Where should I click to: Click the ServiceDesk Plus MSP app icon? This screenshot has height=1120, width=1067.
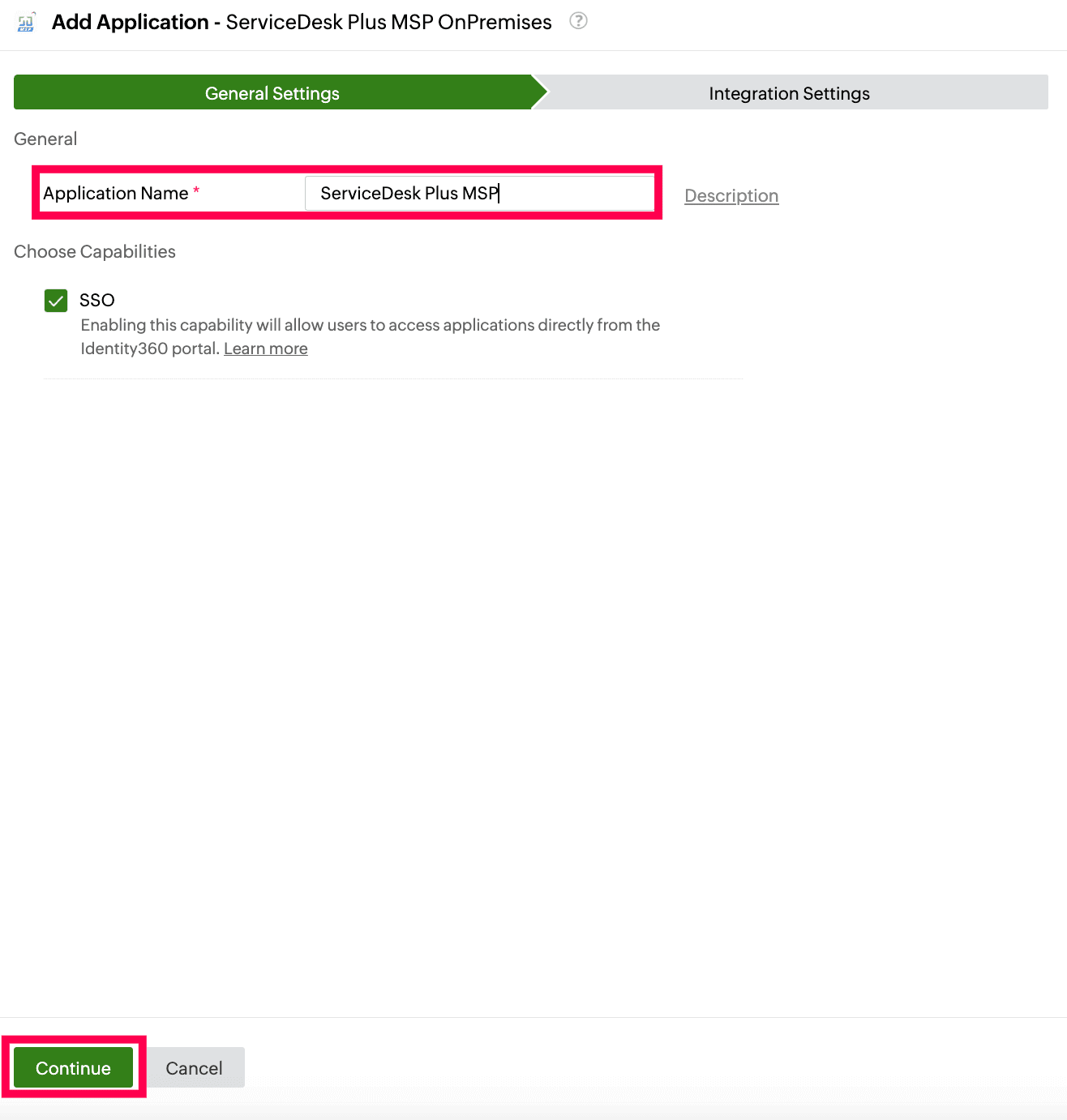click(26, 22)
